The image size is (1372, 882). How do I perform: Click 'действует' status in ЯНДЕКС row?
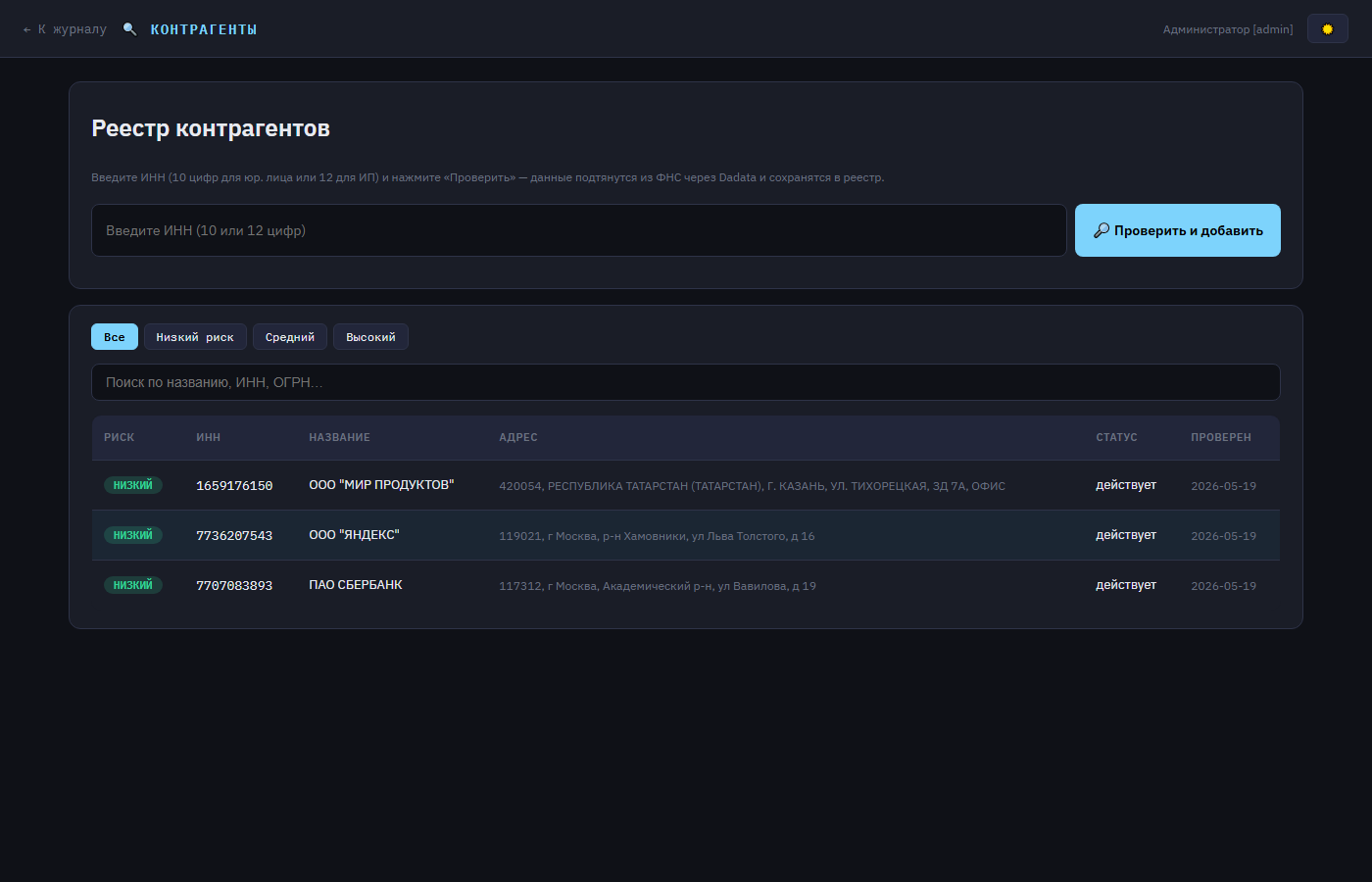[x=1126, y=535]
